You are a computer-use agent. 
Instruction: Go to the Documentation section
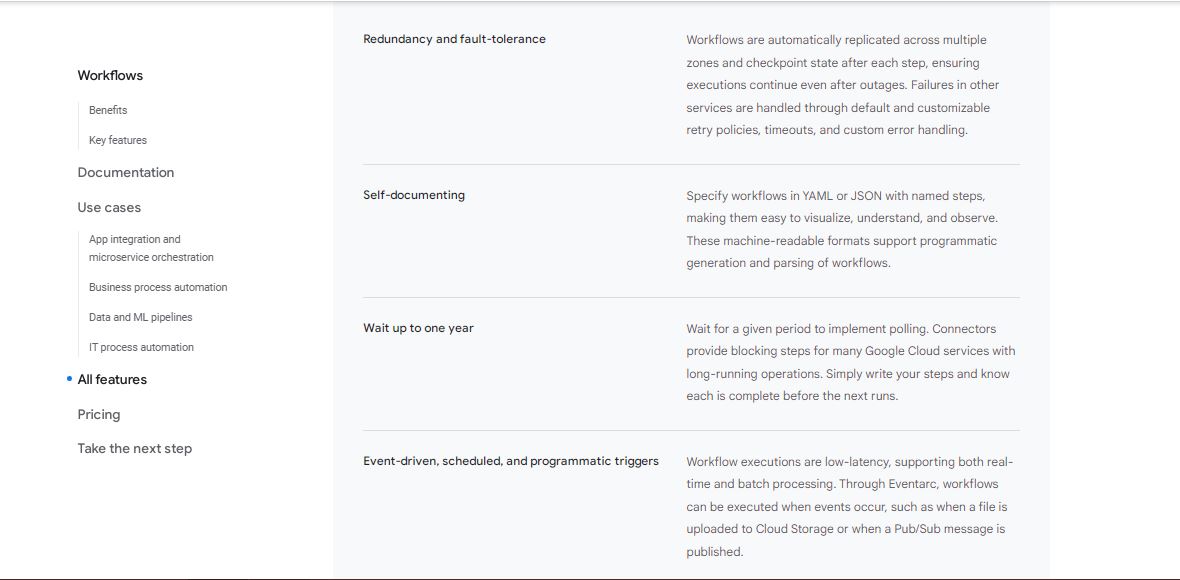126,172
